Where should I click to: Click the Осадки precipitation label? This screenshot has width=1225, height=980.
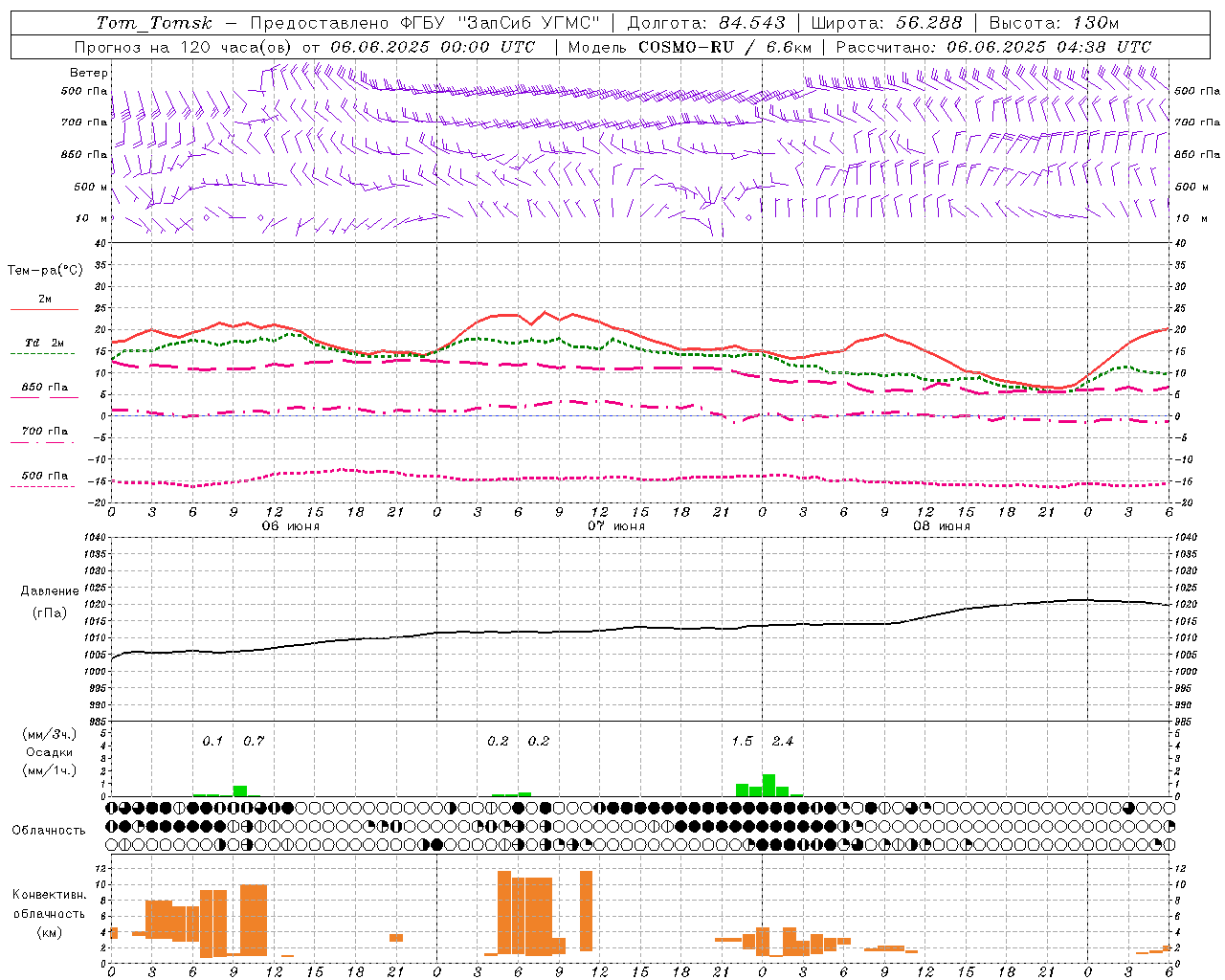[x=50, y=752]
